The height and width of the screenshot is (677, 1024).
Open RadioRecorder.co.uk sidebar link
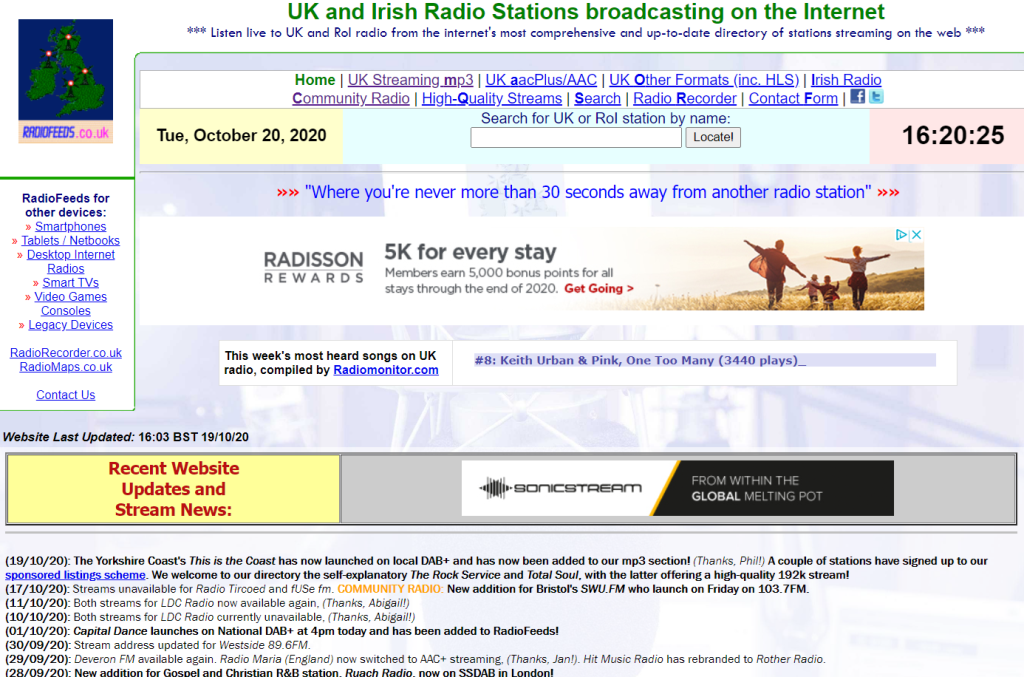66,353
